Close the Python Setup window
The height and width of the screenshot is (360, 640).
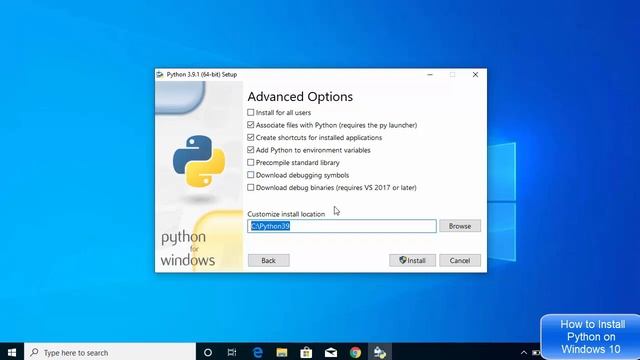point(475,75)
